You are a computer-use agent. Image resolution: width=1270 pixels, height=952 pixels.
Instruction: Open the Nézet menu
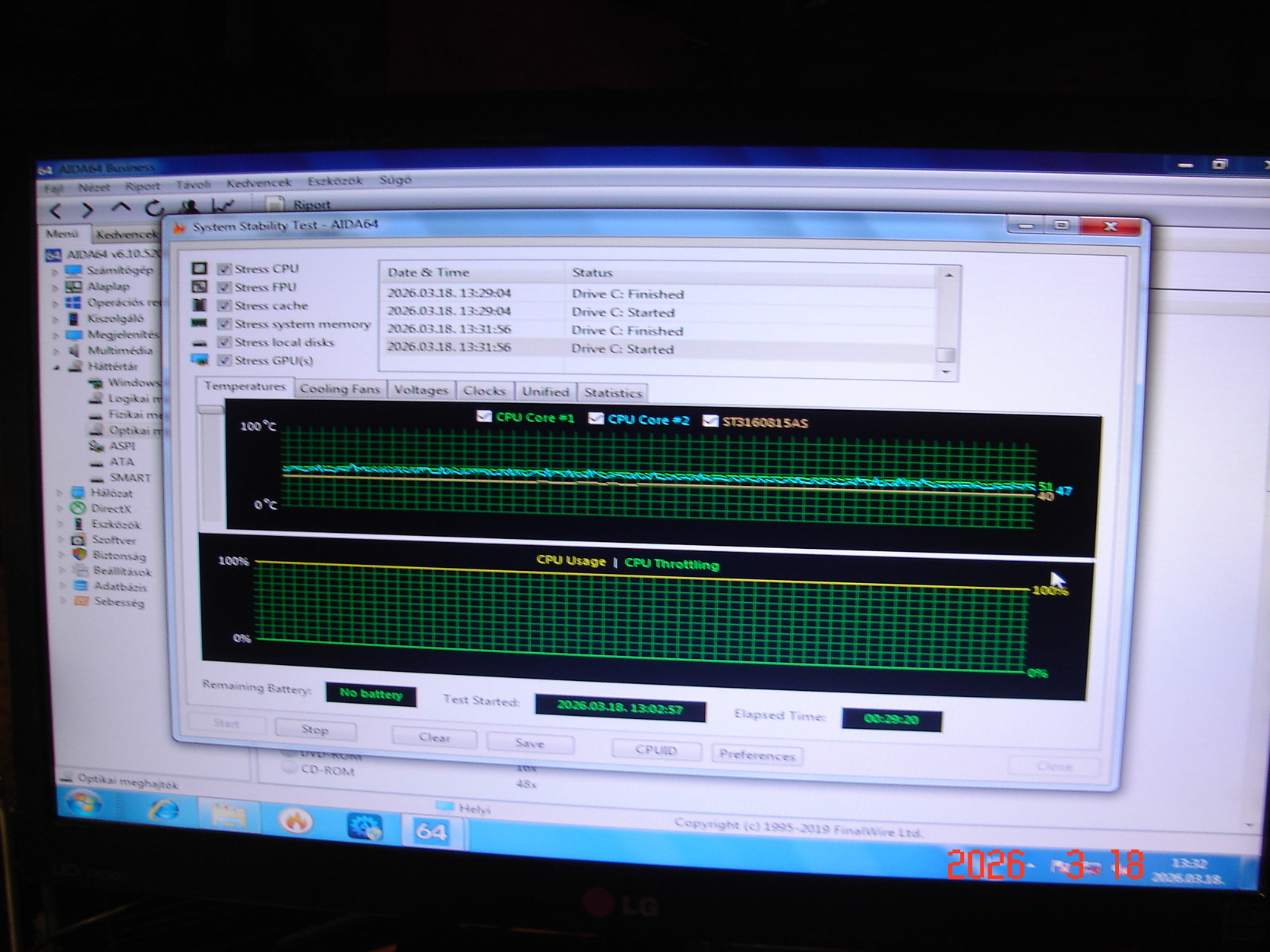93,187
